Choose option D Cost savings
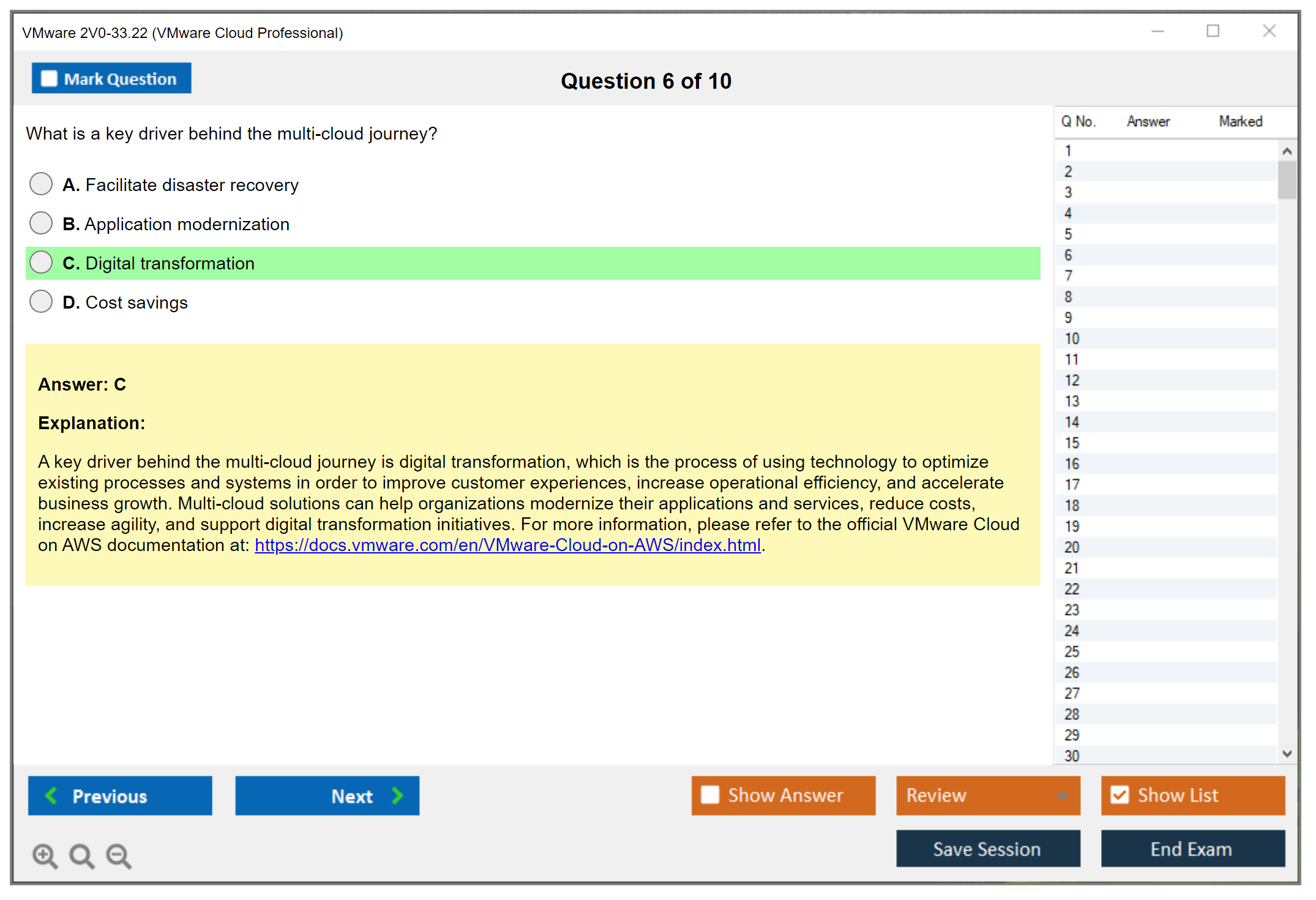The image size is (1316, 900). [41, 301]
